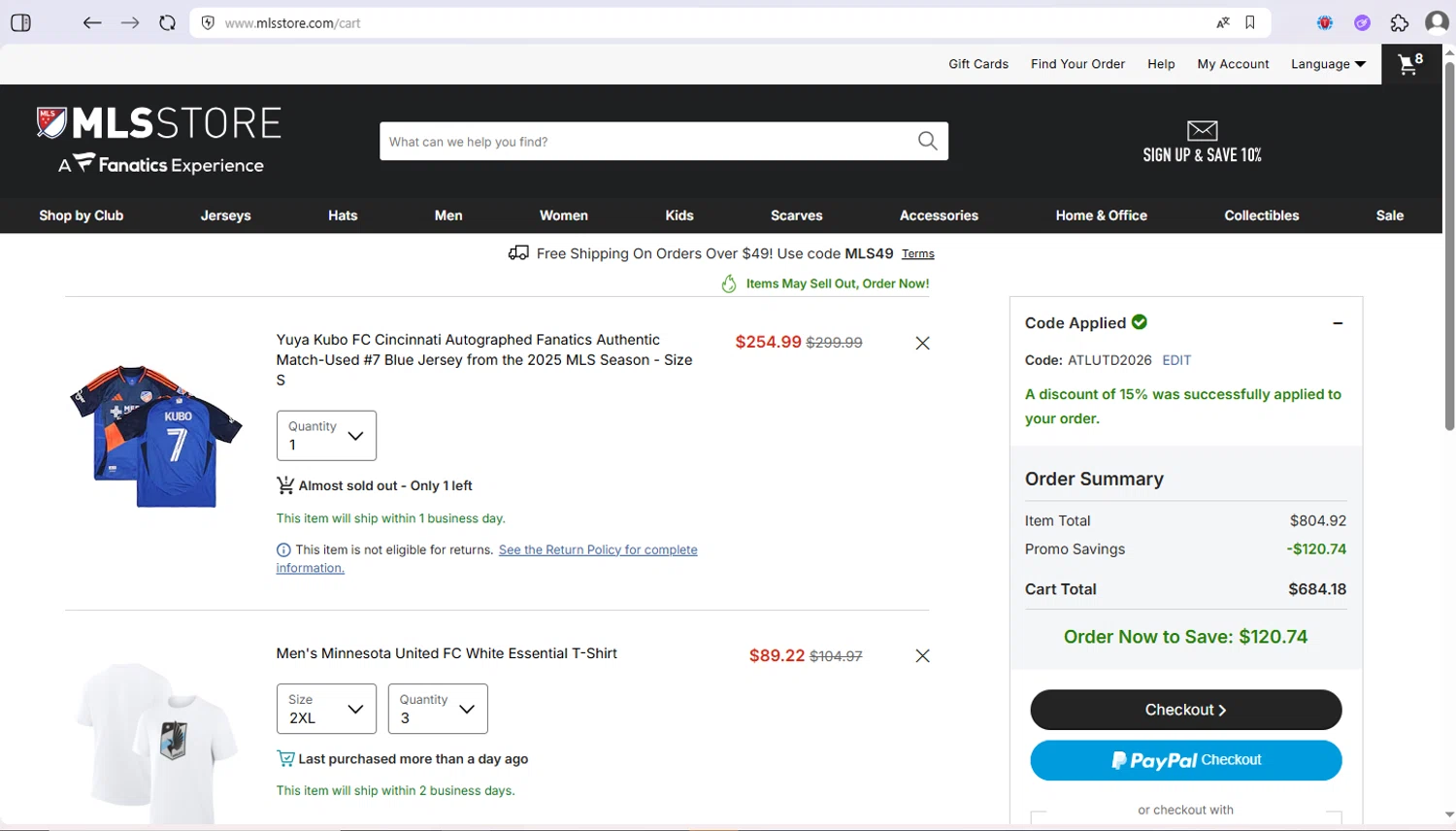Click the scrollbar down arrow

point(1449,815)
